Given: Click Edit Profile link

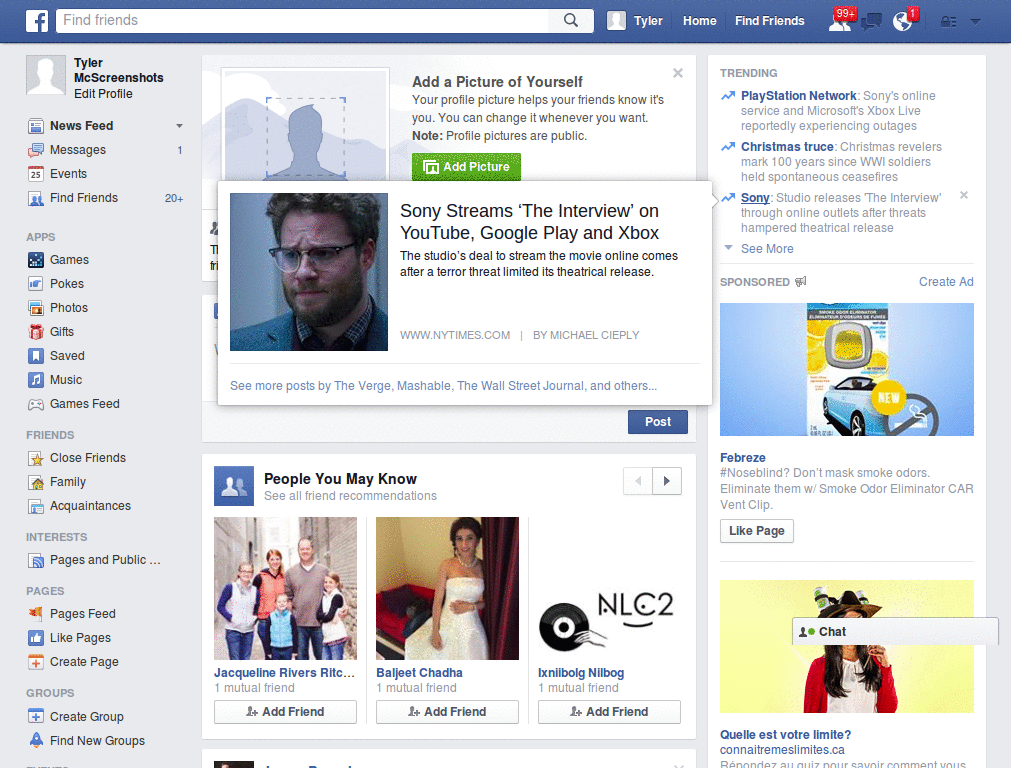Looking at the screenshot, I should coord(103,94).
